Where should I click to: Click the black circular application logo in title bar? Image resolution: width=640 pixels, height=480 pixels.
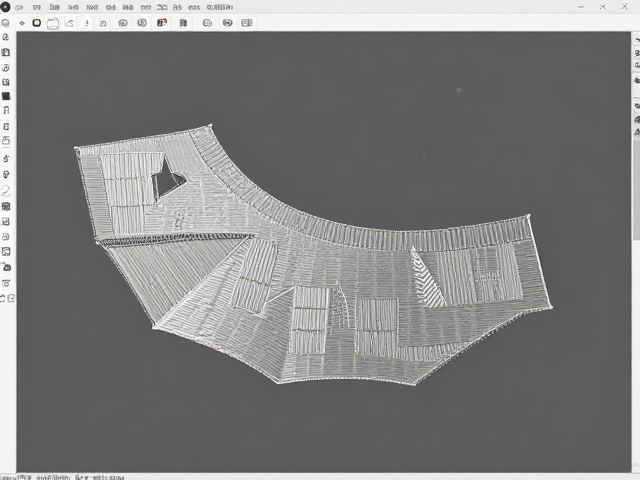pyautogui.click(x=4, y=7)
